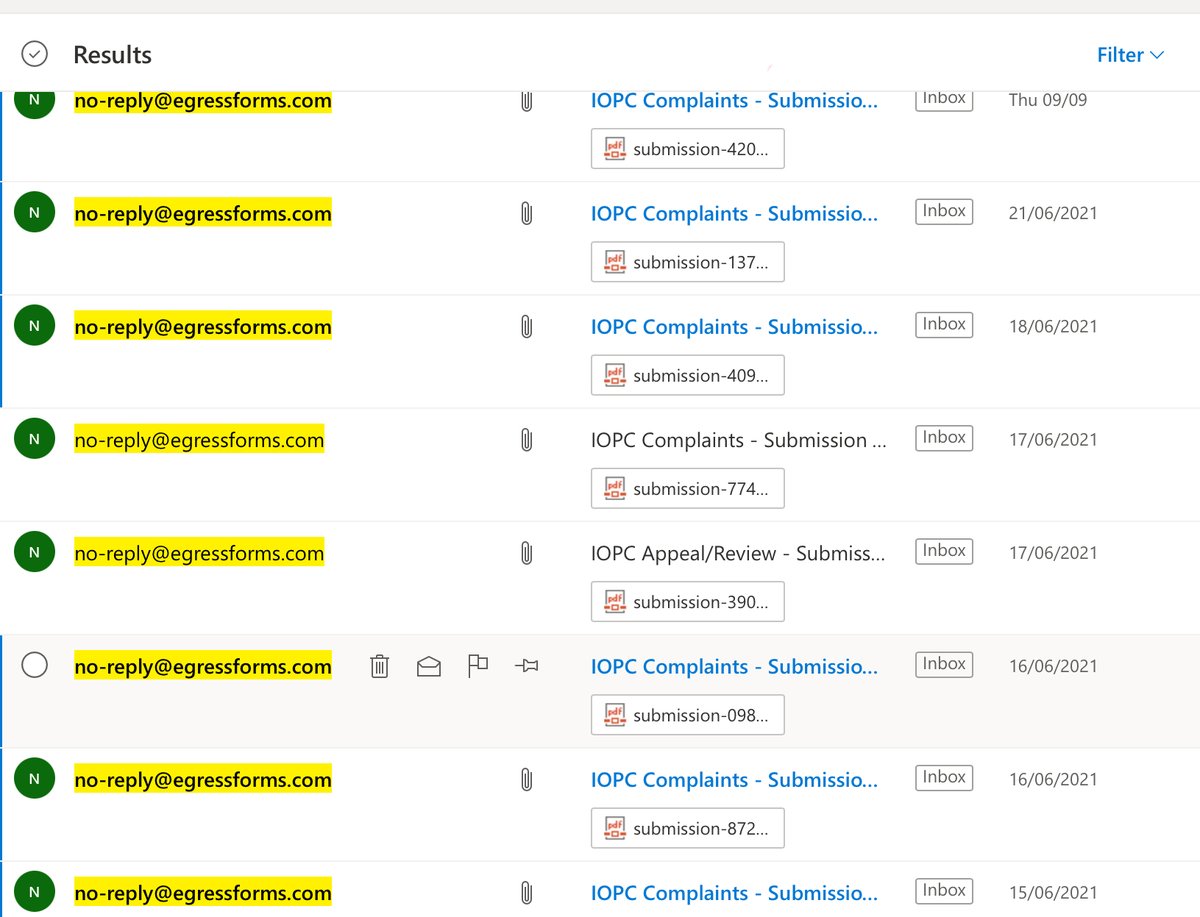Click paperclip icon on the submission-774 email

click(526, 439)
